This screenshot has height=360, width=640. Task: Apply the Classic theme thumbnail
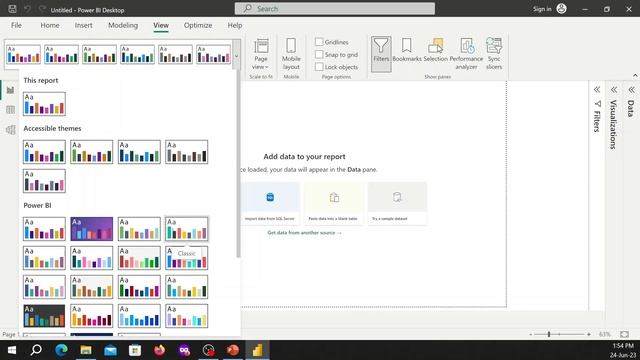(187, 229)
